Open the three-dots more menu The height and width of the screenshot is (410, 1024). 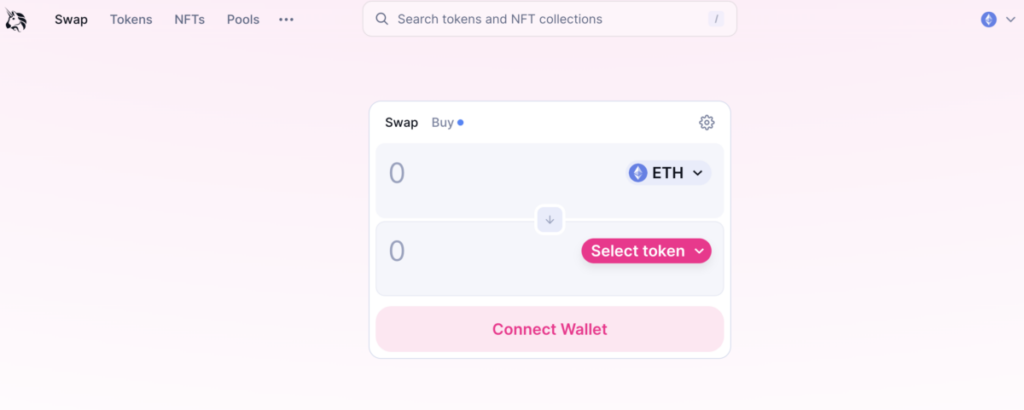pos(287,19)
